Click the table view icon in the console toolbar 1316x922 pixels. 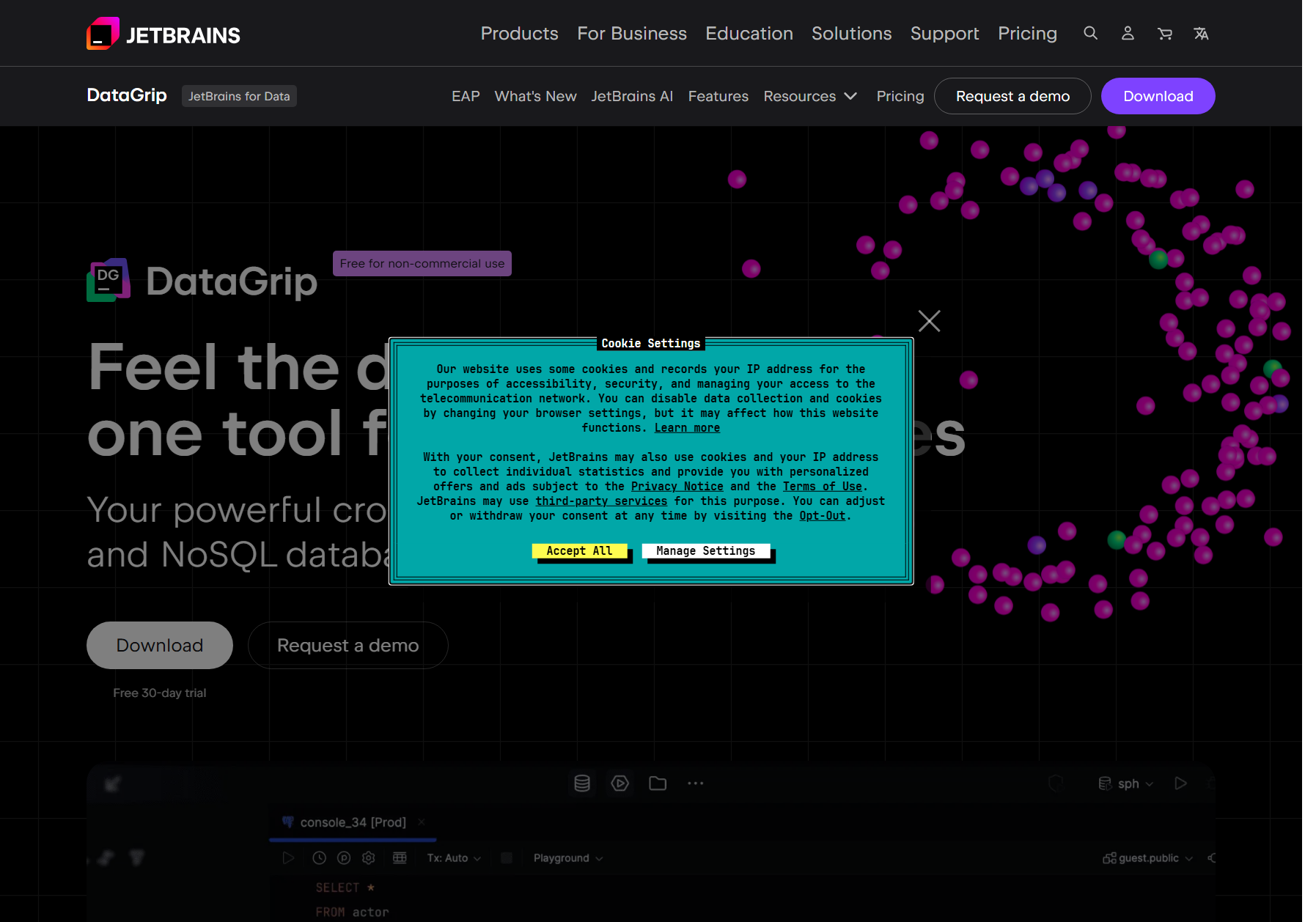point(400,858)
